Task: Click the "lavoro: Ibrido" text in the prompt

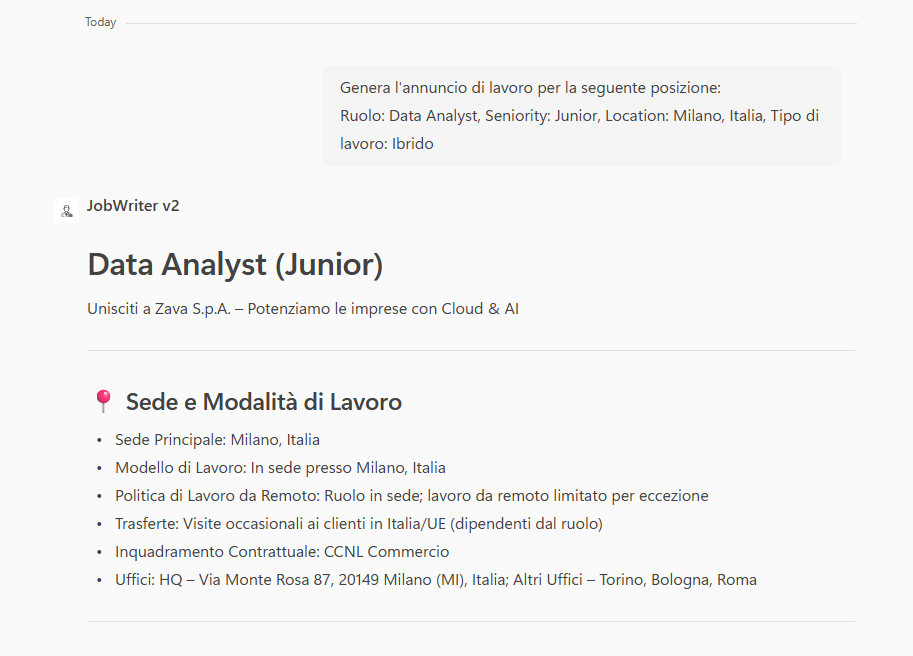Action: (387, 144)
